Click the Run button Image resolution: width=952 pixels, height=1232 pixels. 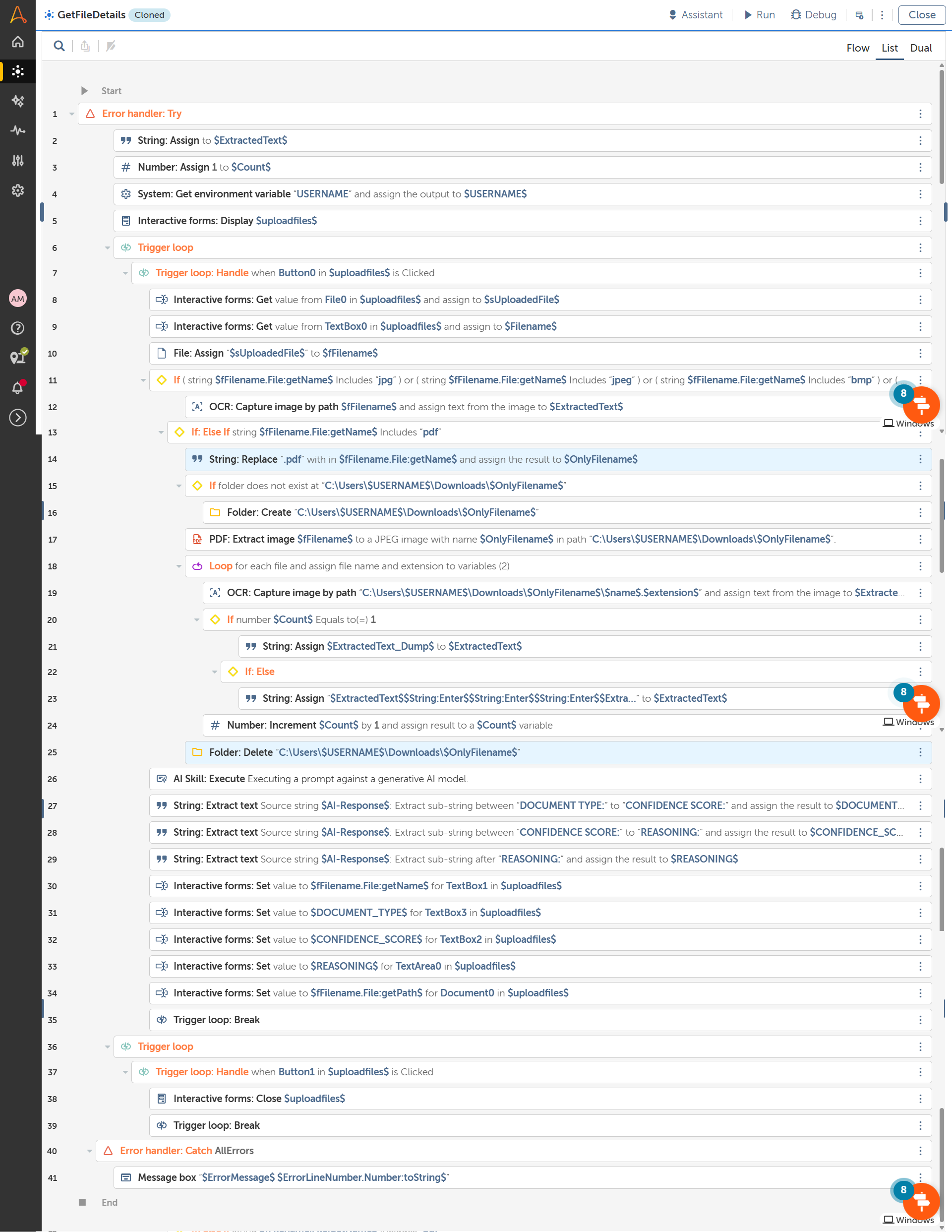point(759,15)
